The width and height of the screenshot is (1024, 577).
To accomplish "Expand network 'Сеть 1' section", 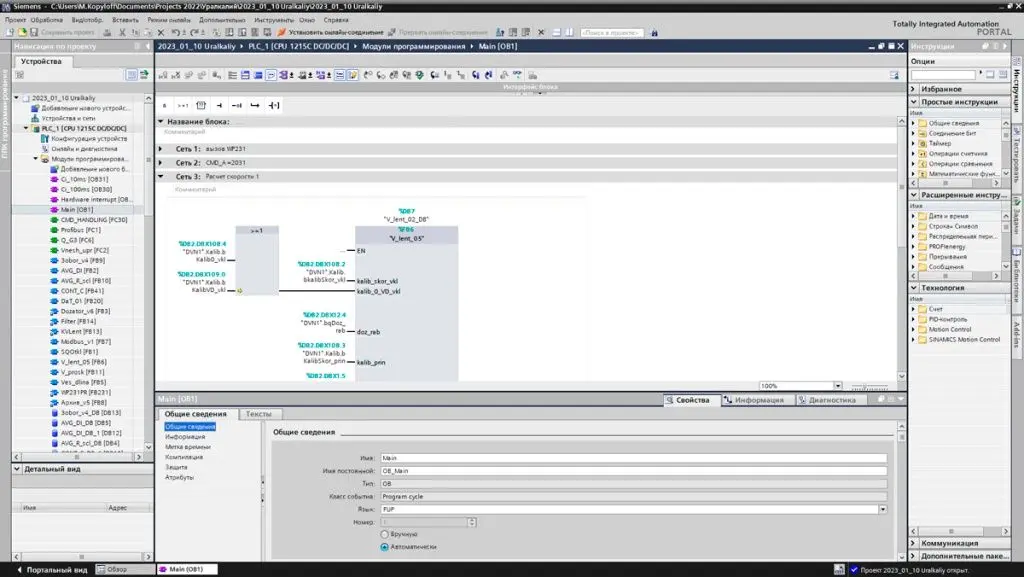I will (x=161, y=148).
